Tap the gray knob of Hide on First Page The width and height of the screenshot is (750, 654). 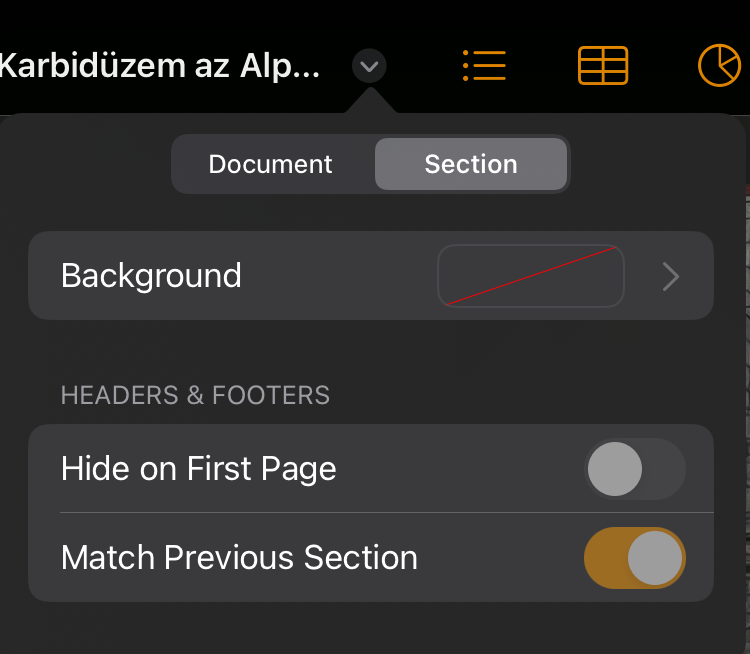(615, 469)
